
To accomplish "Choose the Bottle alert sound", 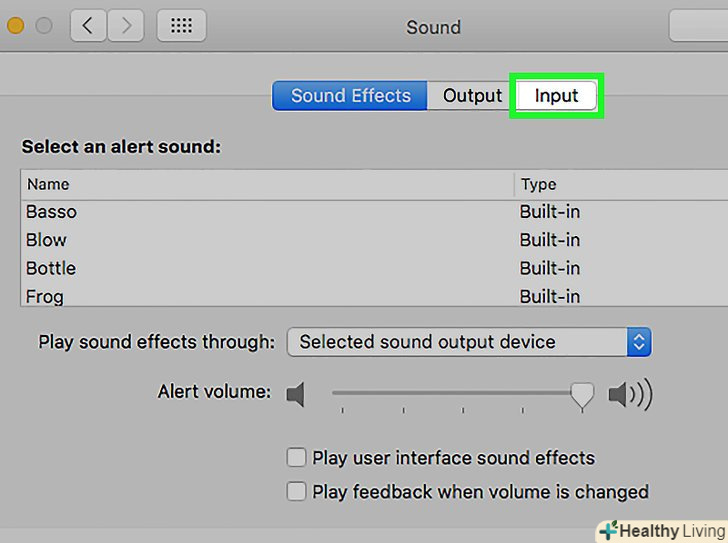I will pyautogui.click(x=51, y=268).
